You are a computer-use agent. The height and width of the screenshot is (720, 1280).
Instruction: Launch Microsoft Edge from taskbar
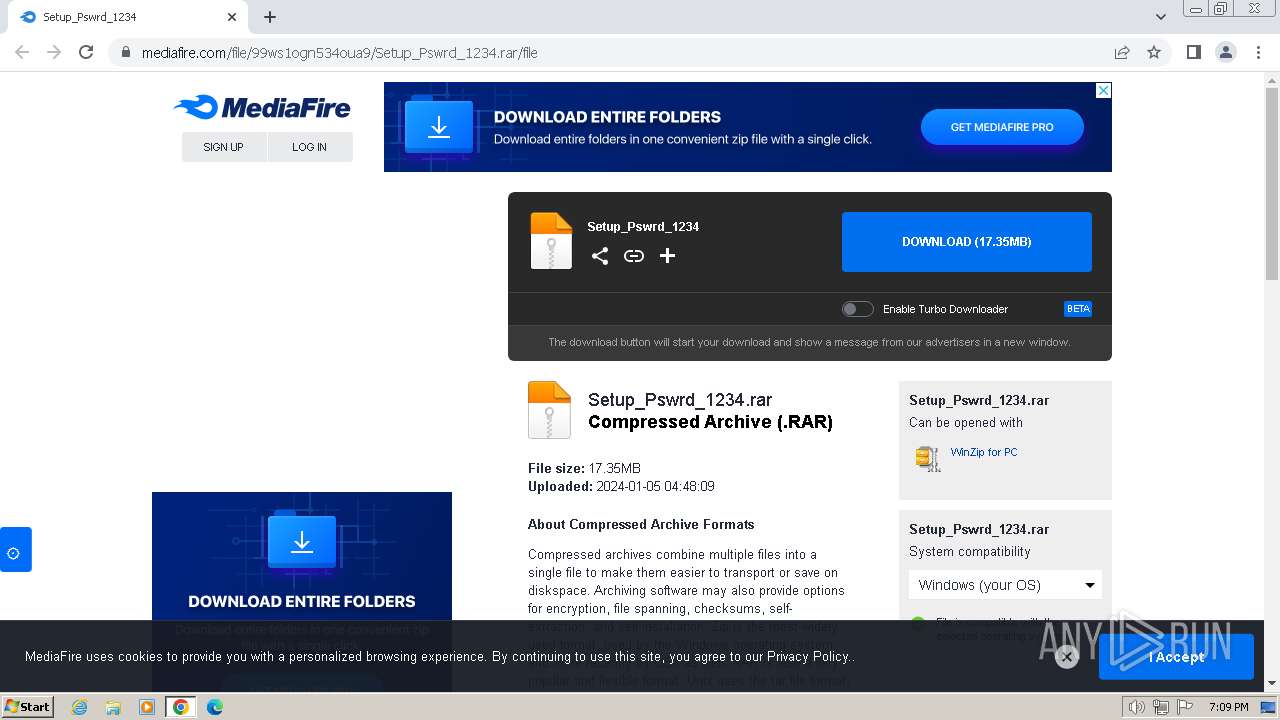click(215, 707)
